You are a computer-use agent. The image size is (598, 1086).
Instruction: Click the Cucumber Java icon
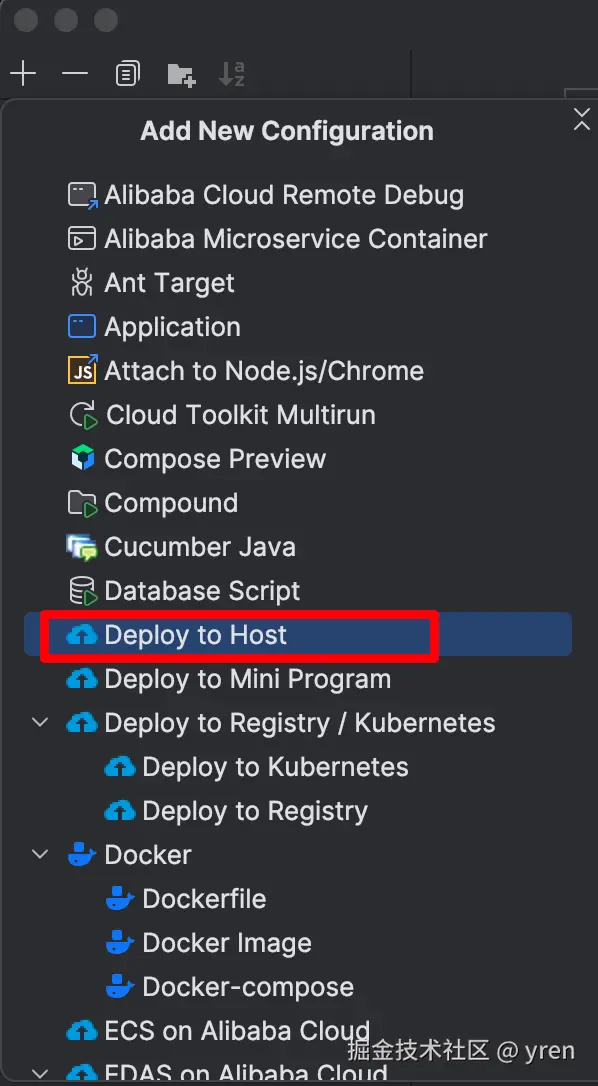[82, 547]
